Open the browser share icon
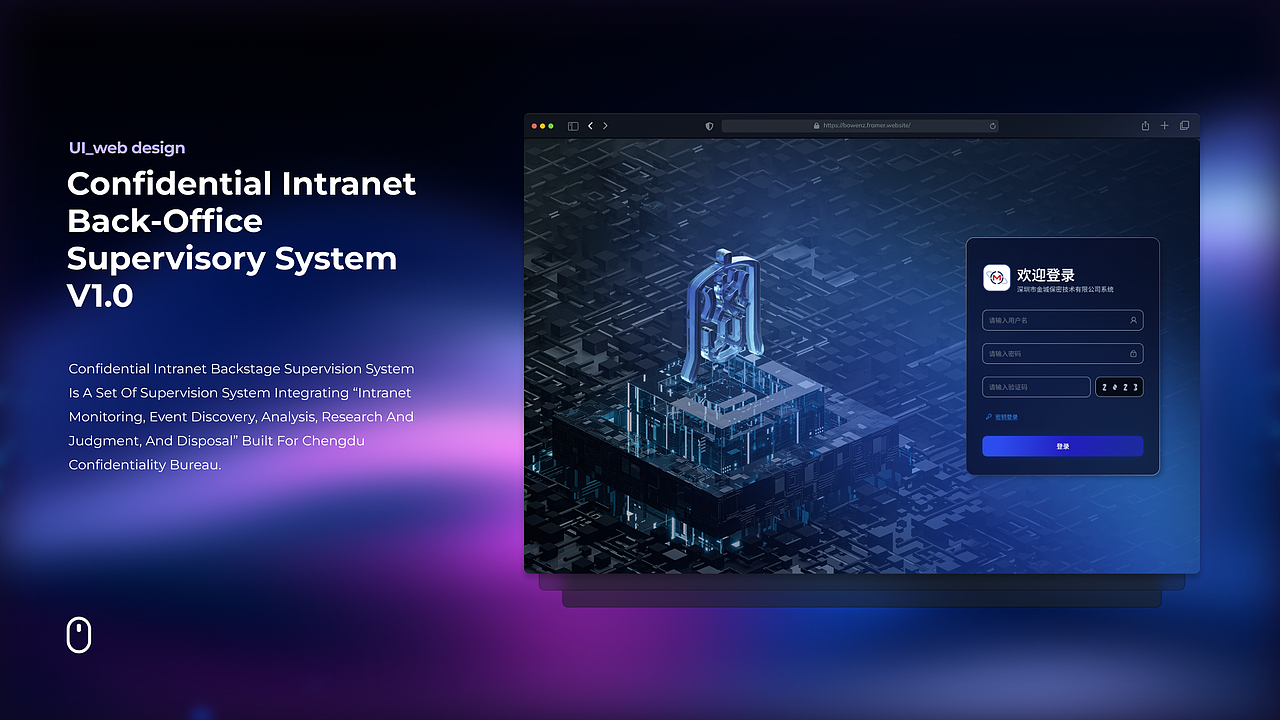The image size is (1280, 720). [x=1145, y=126]
